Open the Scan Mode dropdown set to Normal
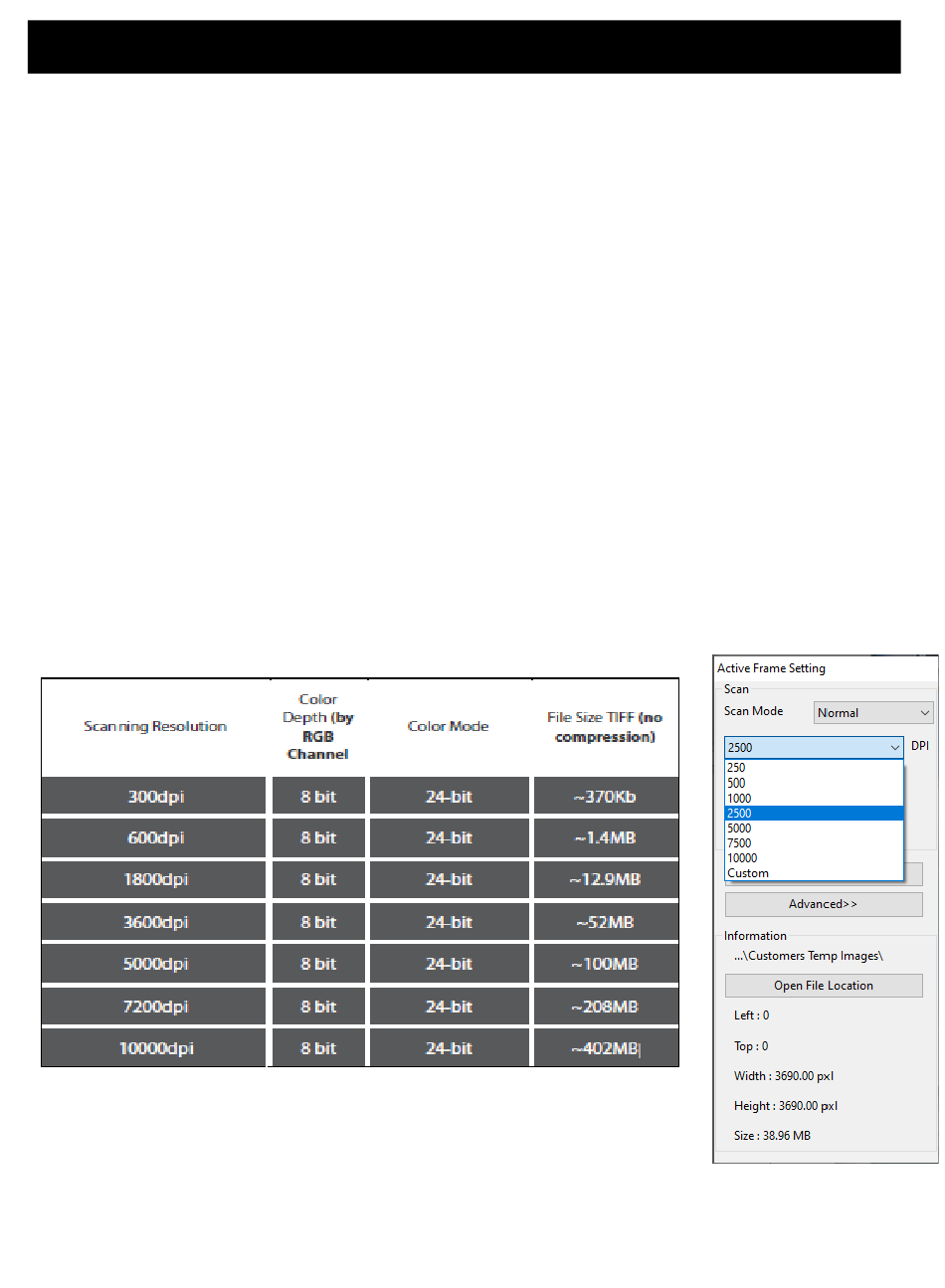 [x=873, y=712]
